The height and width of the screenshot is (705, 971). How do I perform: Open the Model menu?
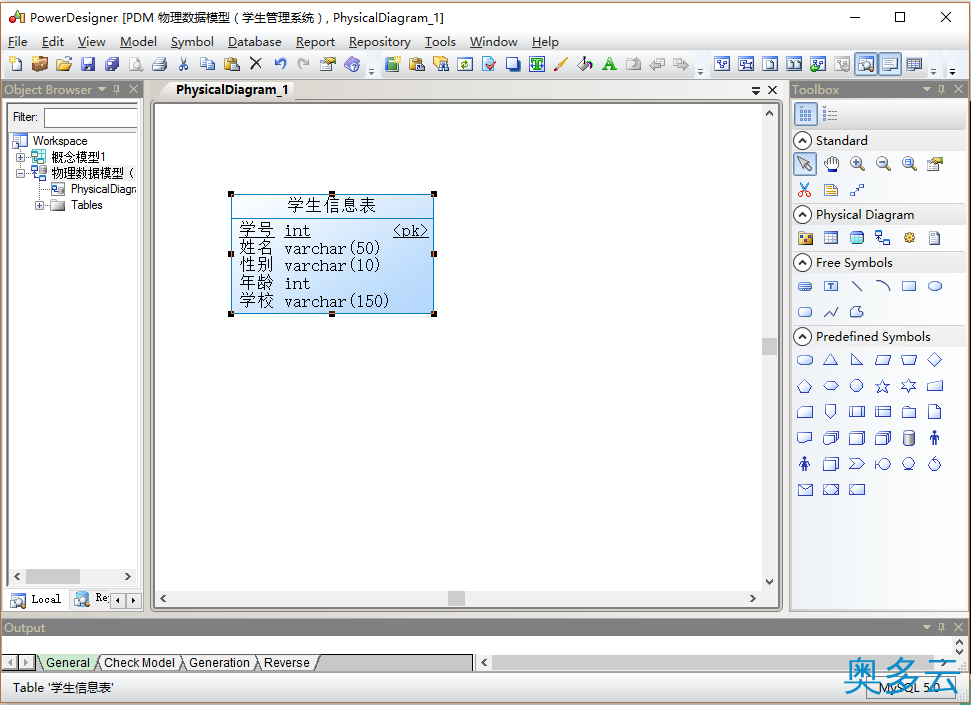click(138, 42)
